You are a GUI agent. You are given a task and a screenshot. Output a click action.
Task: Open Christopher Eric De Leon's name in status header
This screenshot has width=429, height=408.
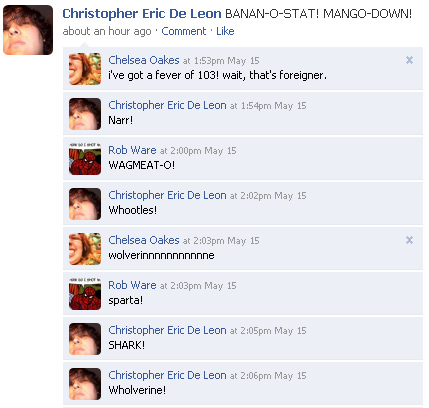coord(142,14)
